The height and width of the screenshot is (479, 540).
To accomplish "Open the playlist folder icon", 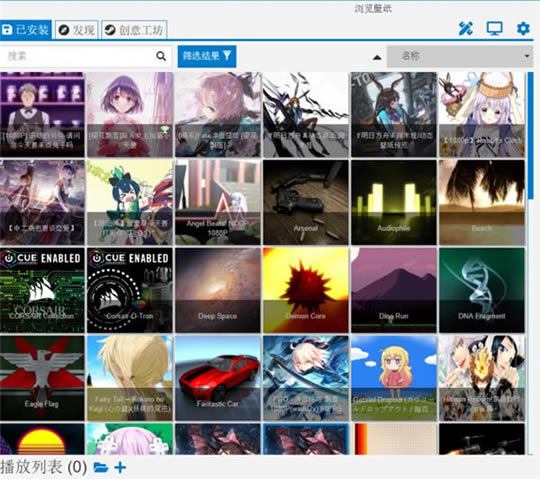I will point(101,467).
